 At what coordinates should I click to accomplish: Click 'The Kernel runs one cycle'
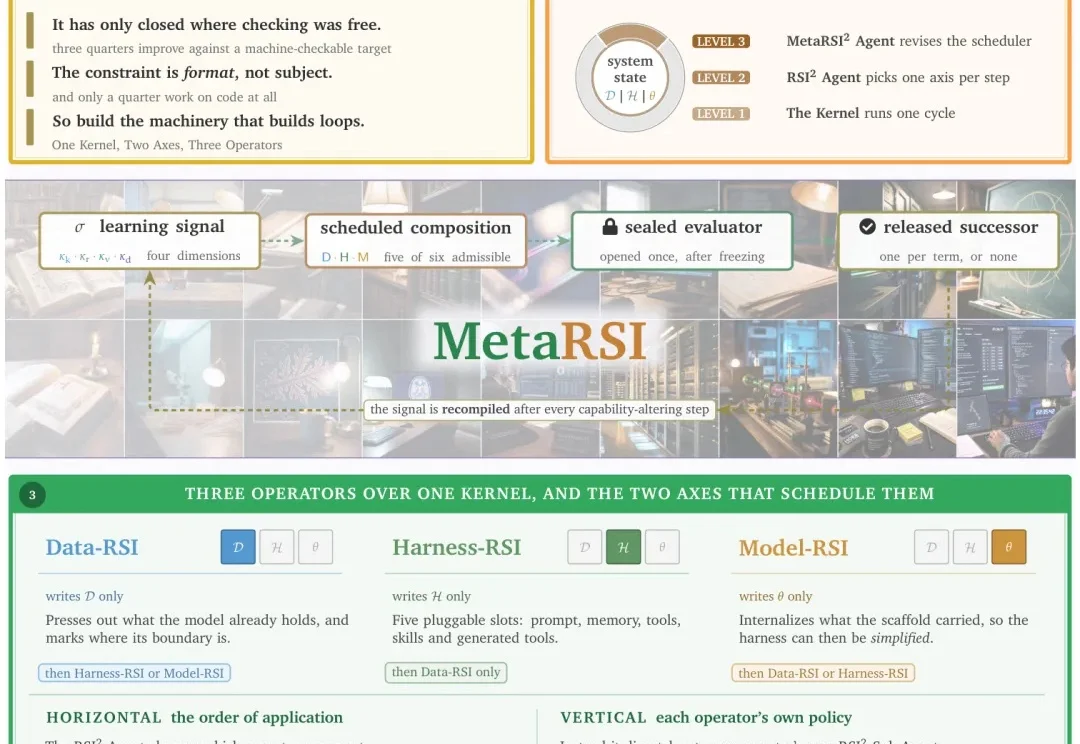(871, 113)
